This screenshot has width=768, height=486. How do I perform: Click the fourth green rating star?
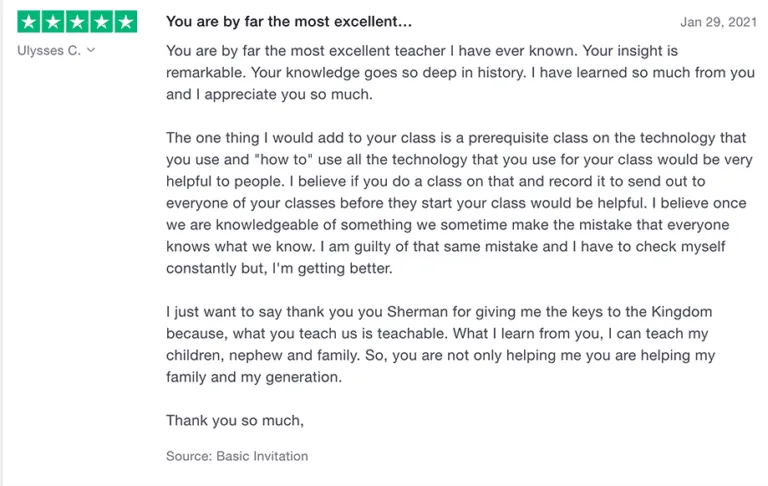click(x=101, y=22)
